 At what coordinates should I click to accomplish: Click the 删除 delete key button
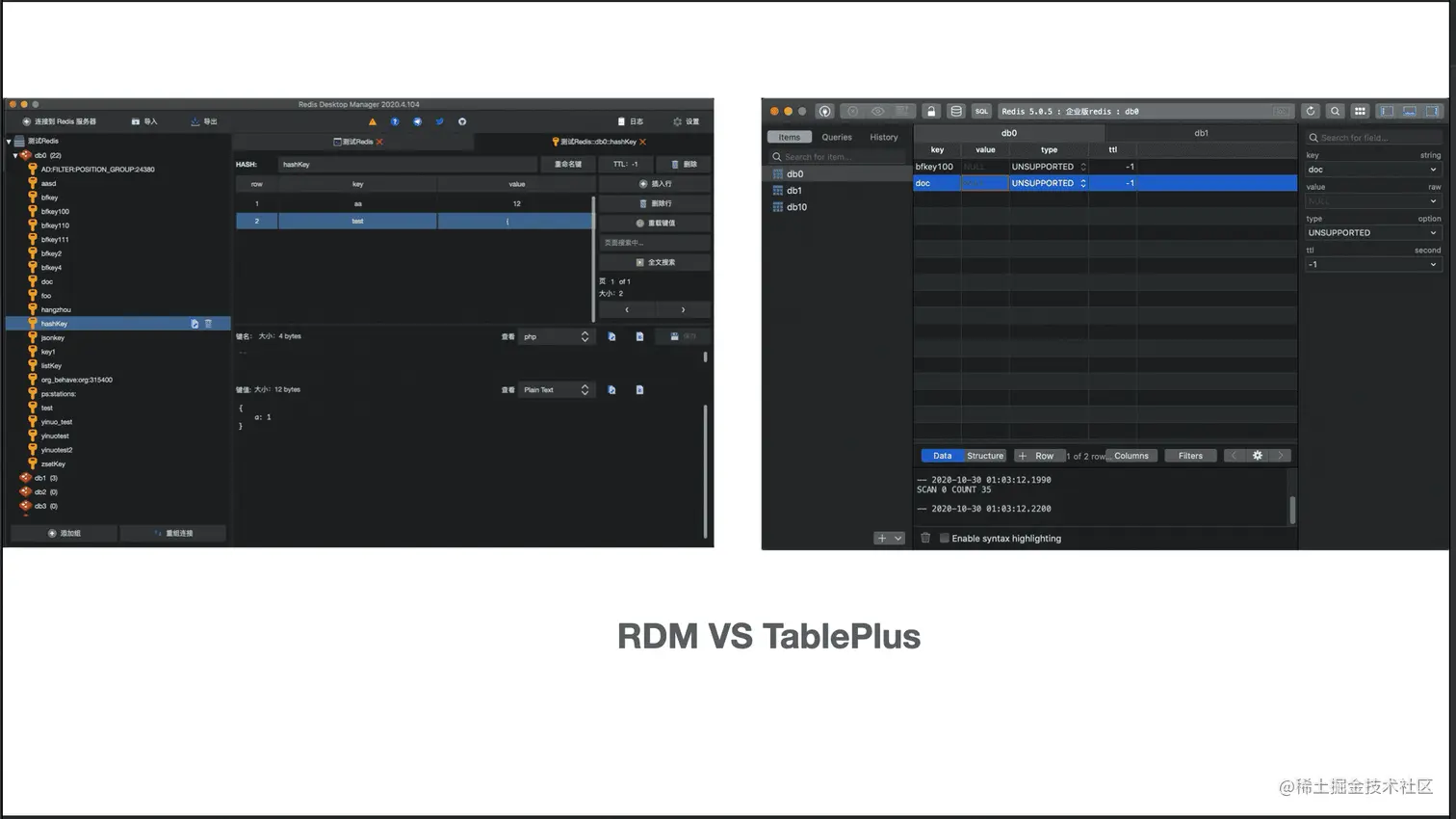point(684,164)
